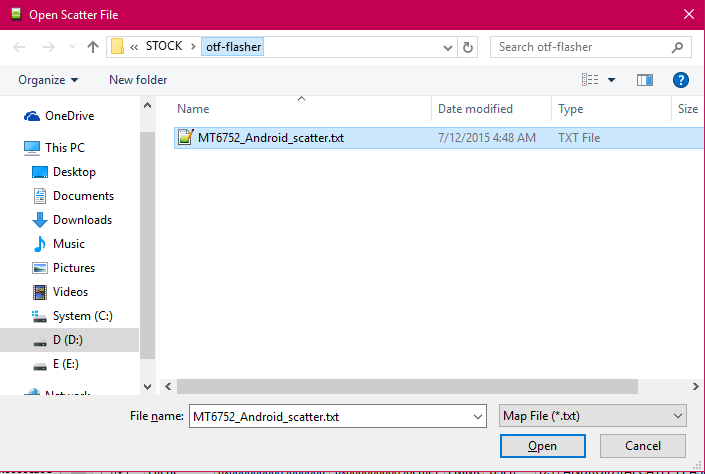Click horizontal scrollbar left arrow

point(168,387)
